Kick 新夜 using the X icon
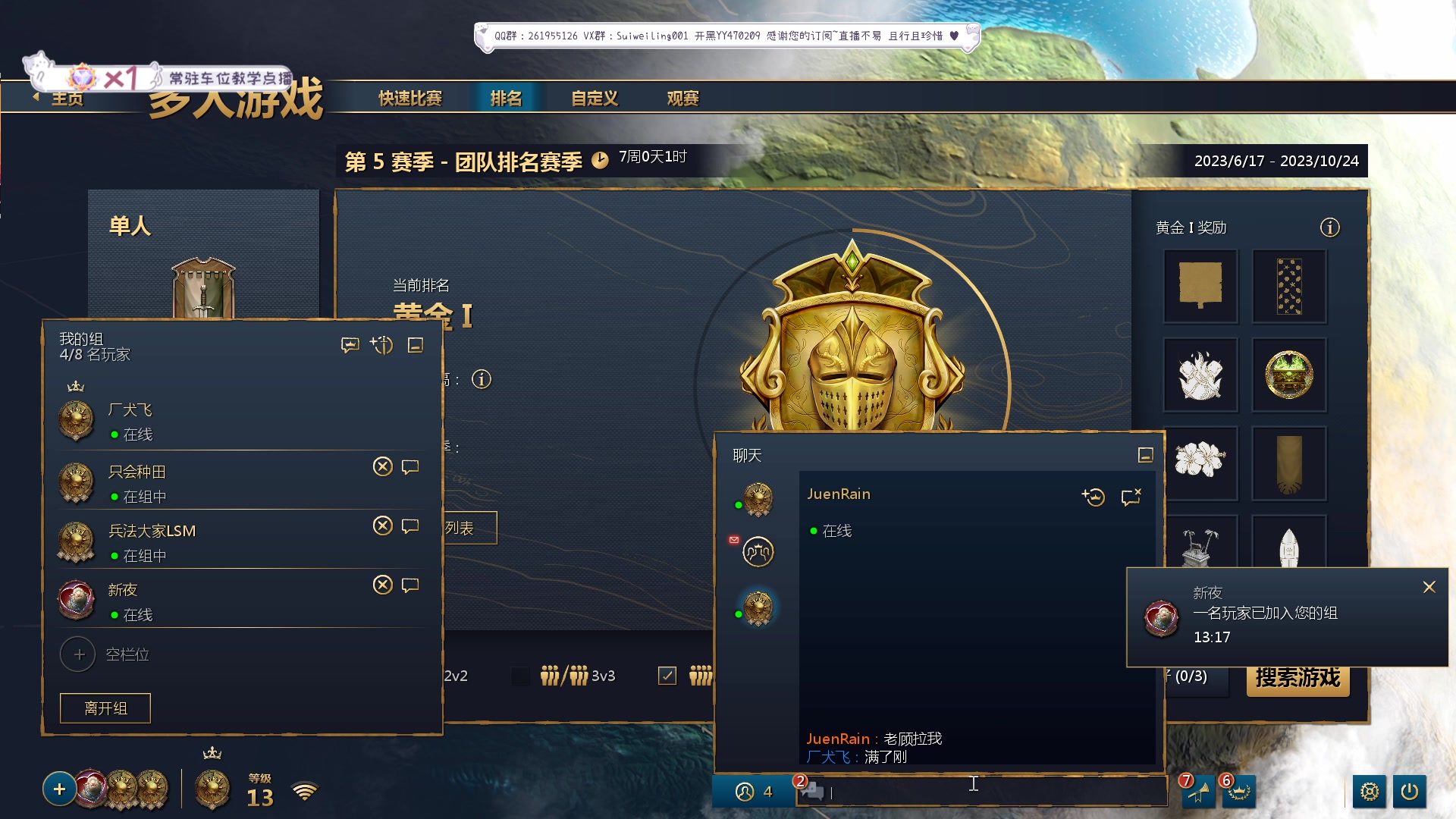The width and height of the screenshot is (1456, 819). [x=383, y=585]
